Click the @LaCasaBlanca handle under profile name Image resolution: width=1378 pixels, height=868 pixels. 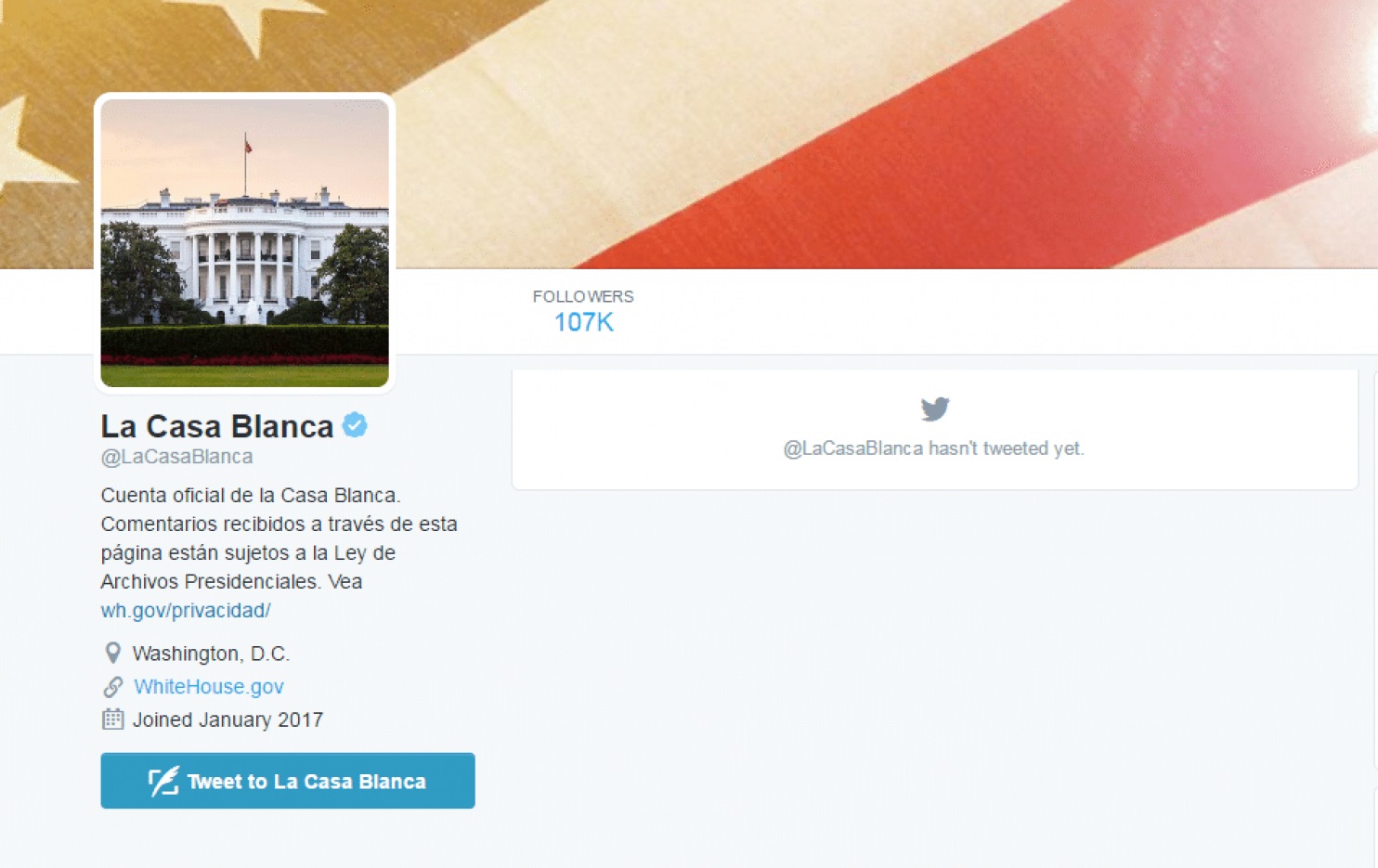pos(176,457)
